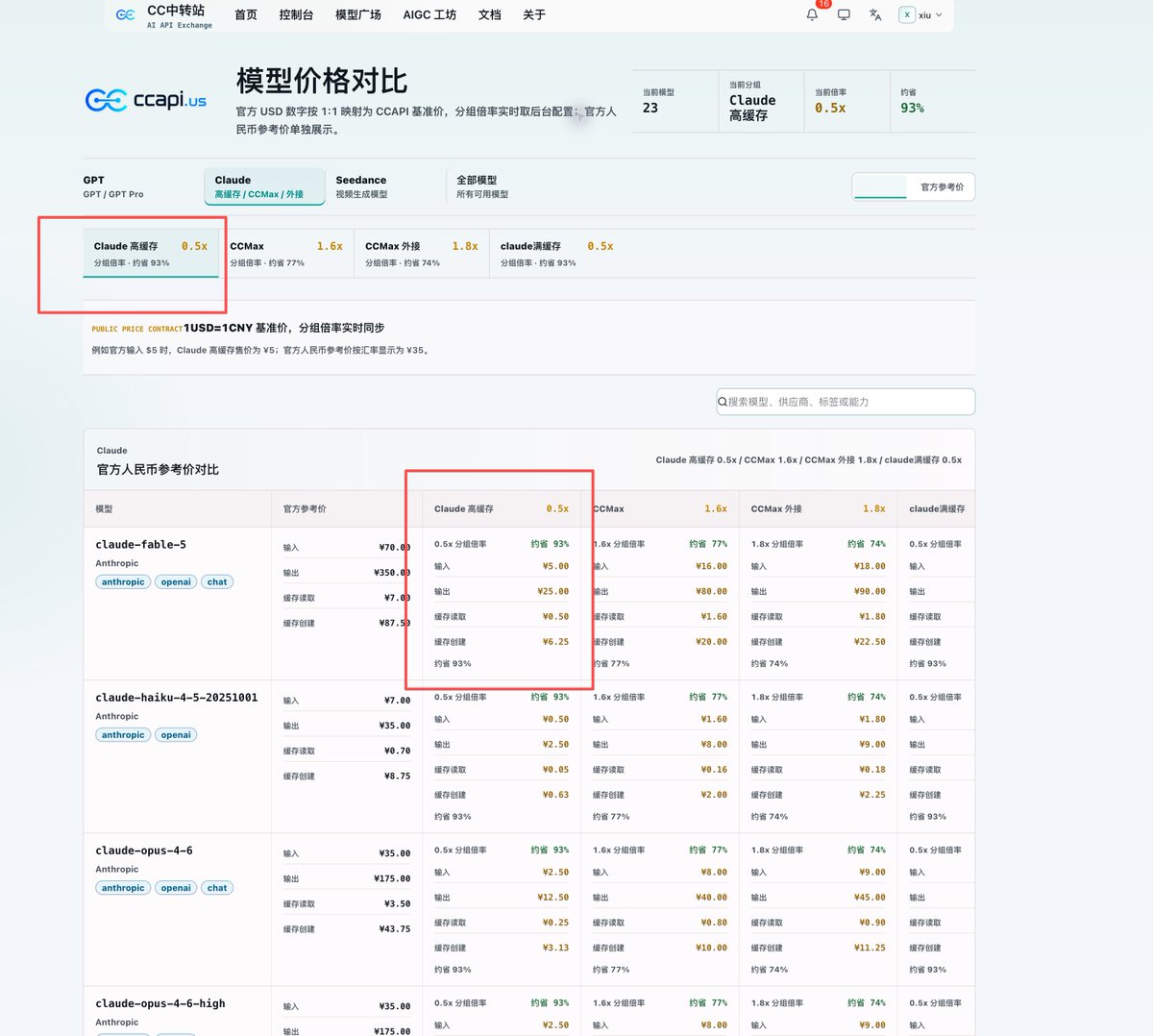
Task: Expand the xiu user dropdown
Action: click(930, 15)
